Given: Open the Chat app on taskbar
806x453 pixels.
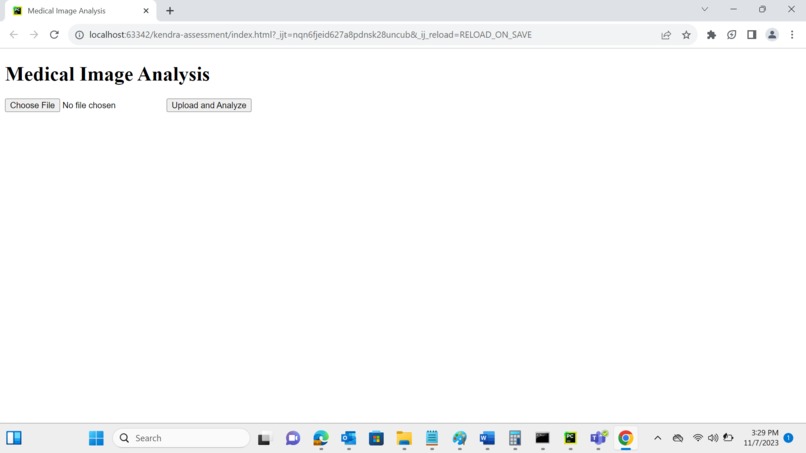Looking at the screenshot, I should point(293,438).
